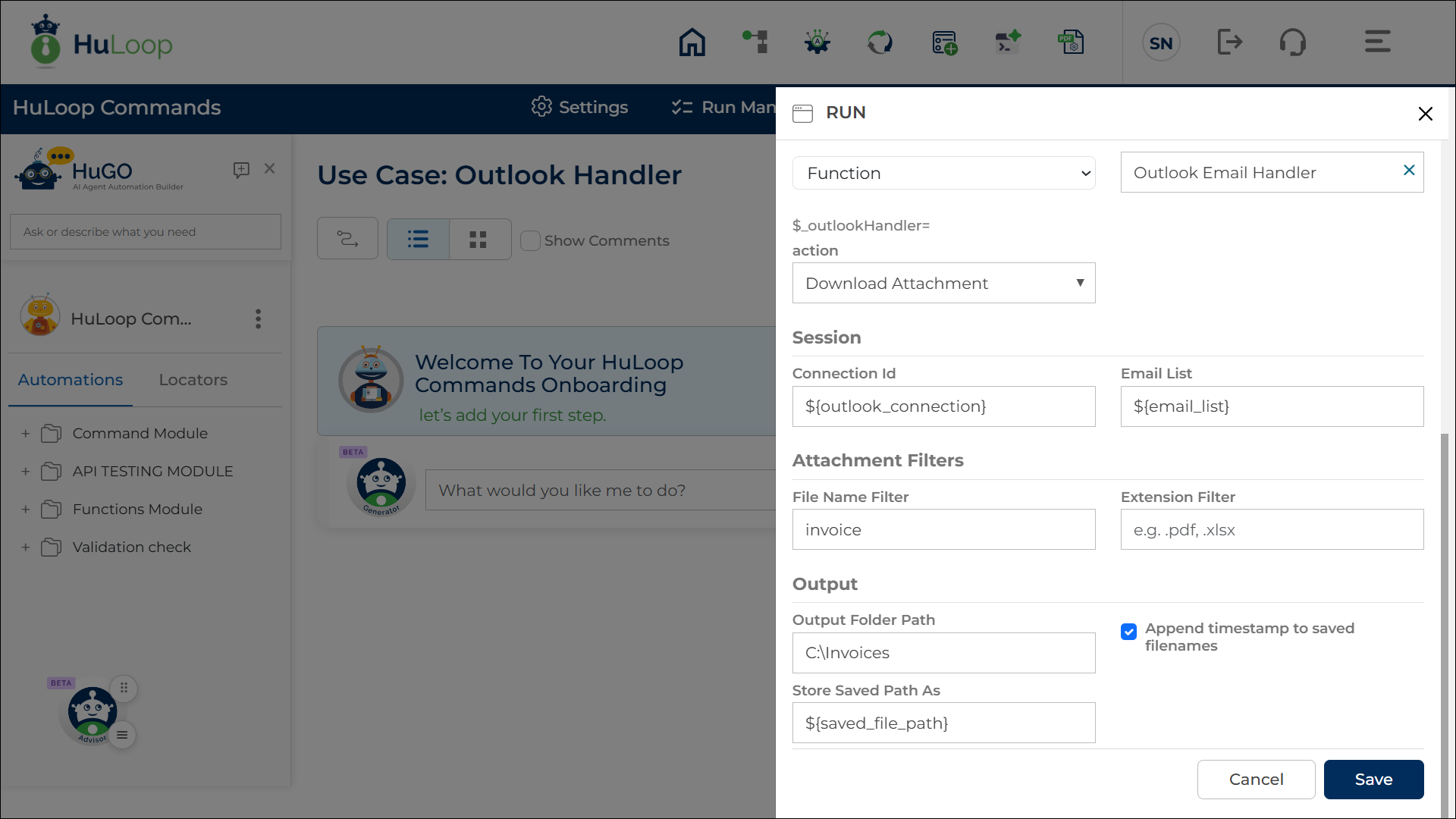Switch to grid view icon

478,240
